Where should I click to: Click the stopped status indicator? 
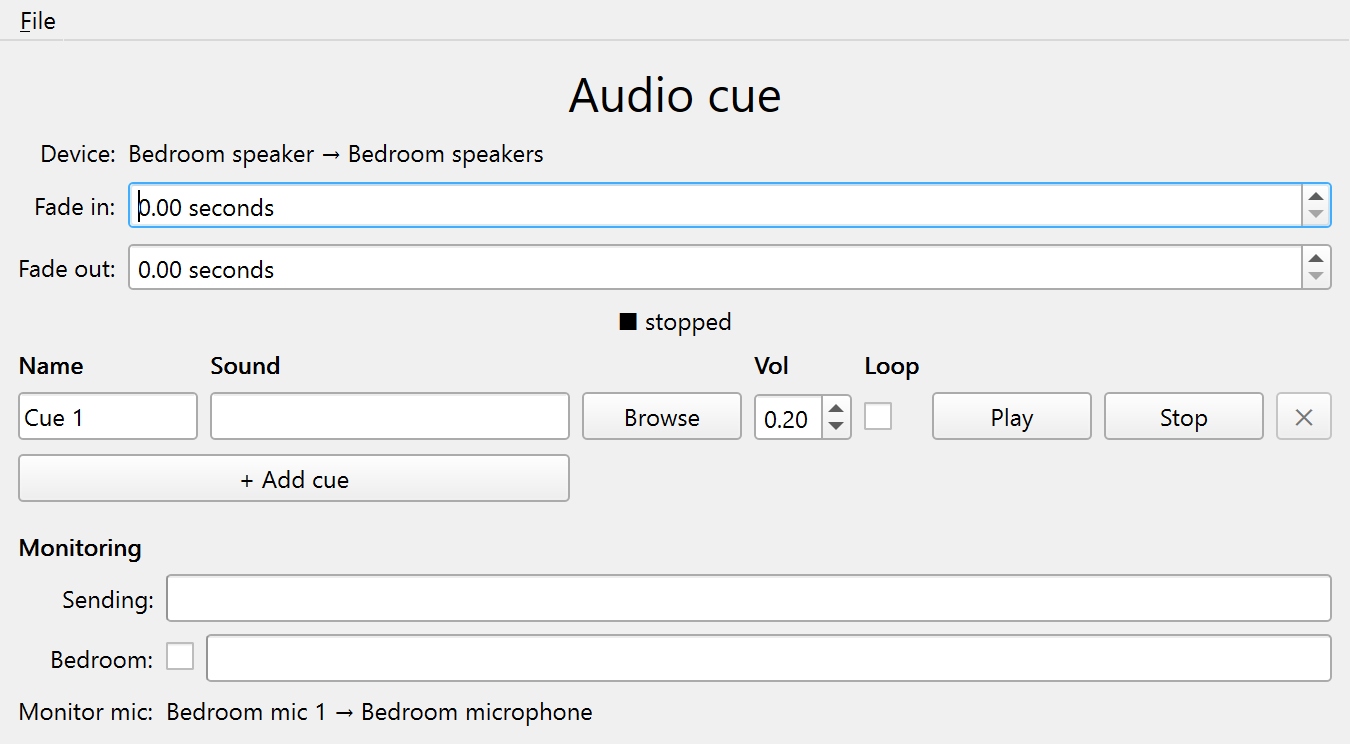pos(675,322)
